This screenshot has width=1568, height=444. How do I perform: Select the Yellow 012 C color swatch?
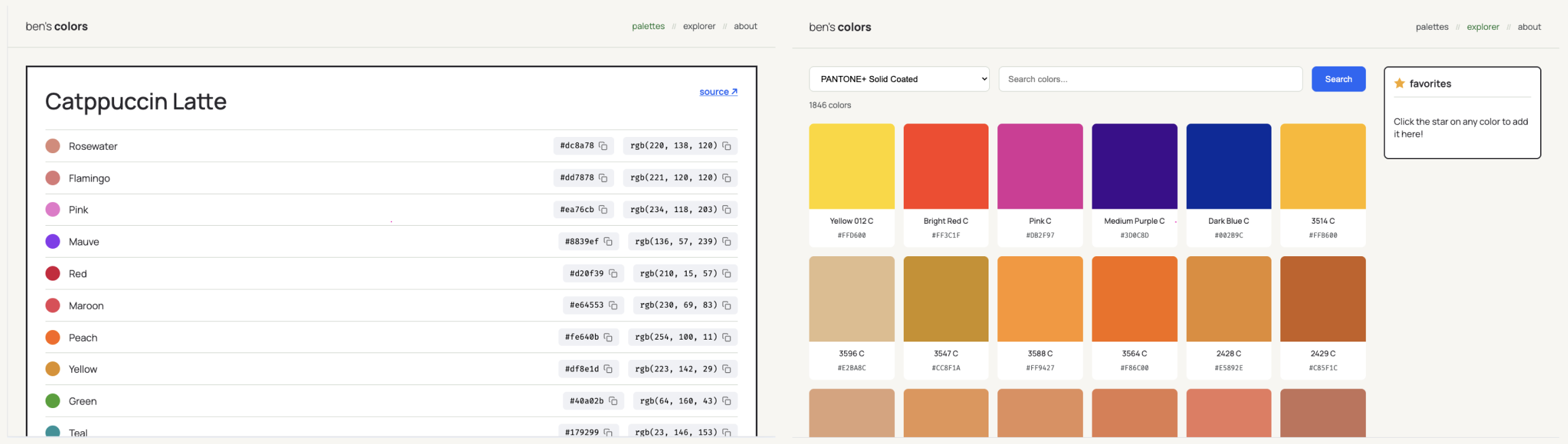click(x=852, y=166)
